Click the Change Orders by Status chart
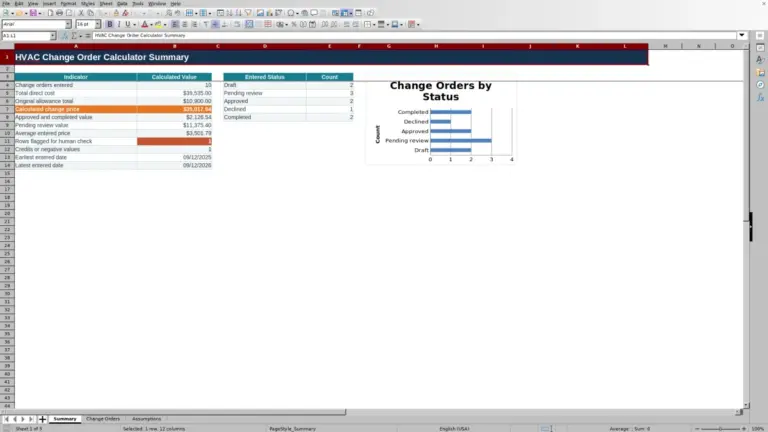The image size is (768, 432). click(441, 122)
